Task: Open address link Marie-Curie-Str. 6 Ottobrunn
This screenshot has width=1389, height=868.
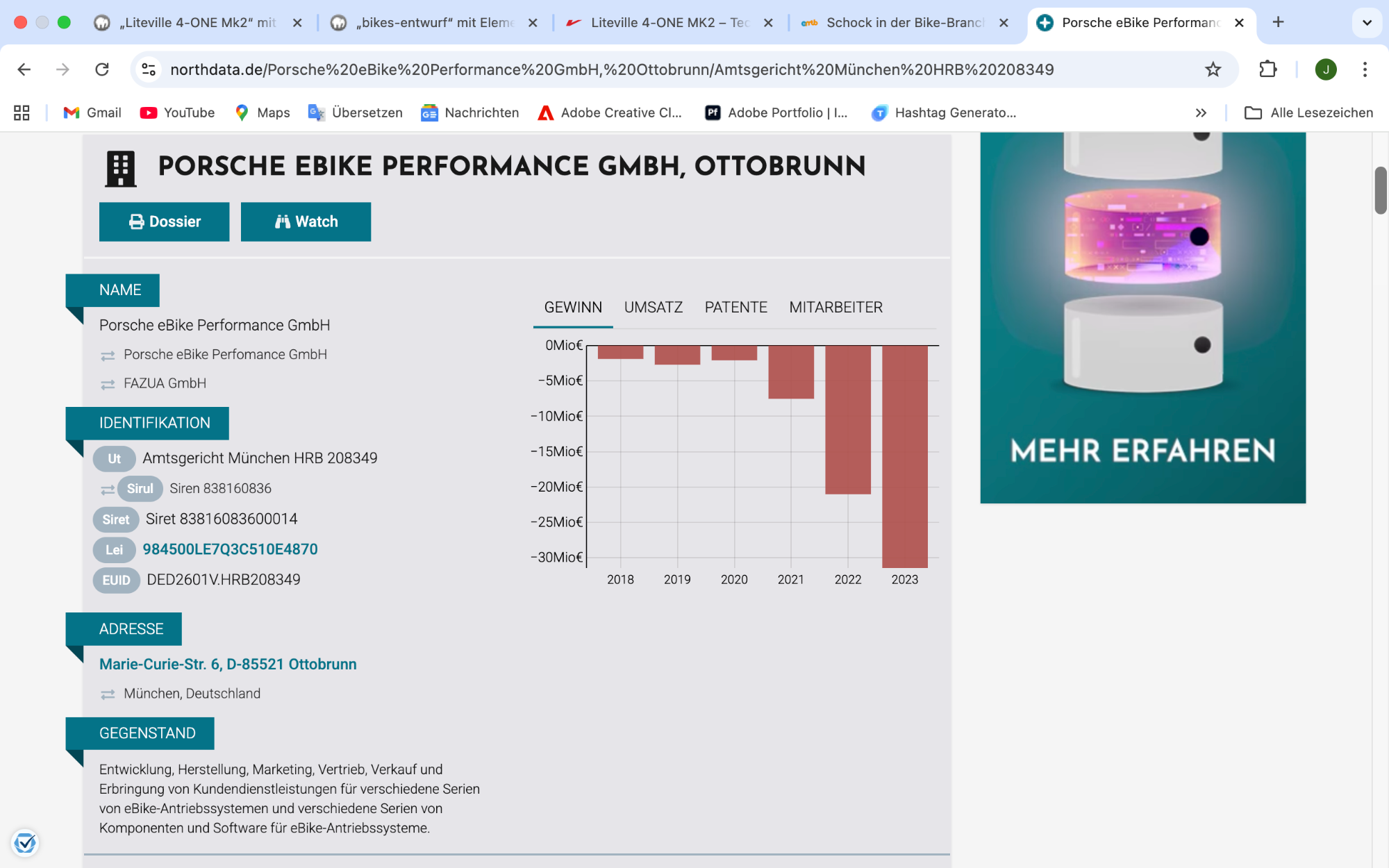Action: coord(228,664)
